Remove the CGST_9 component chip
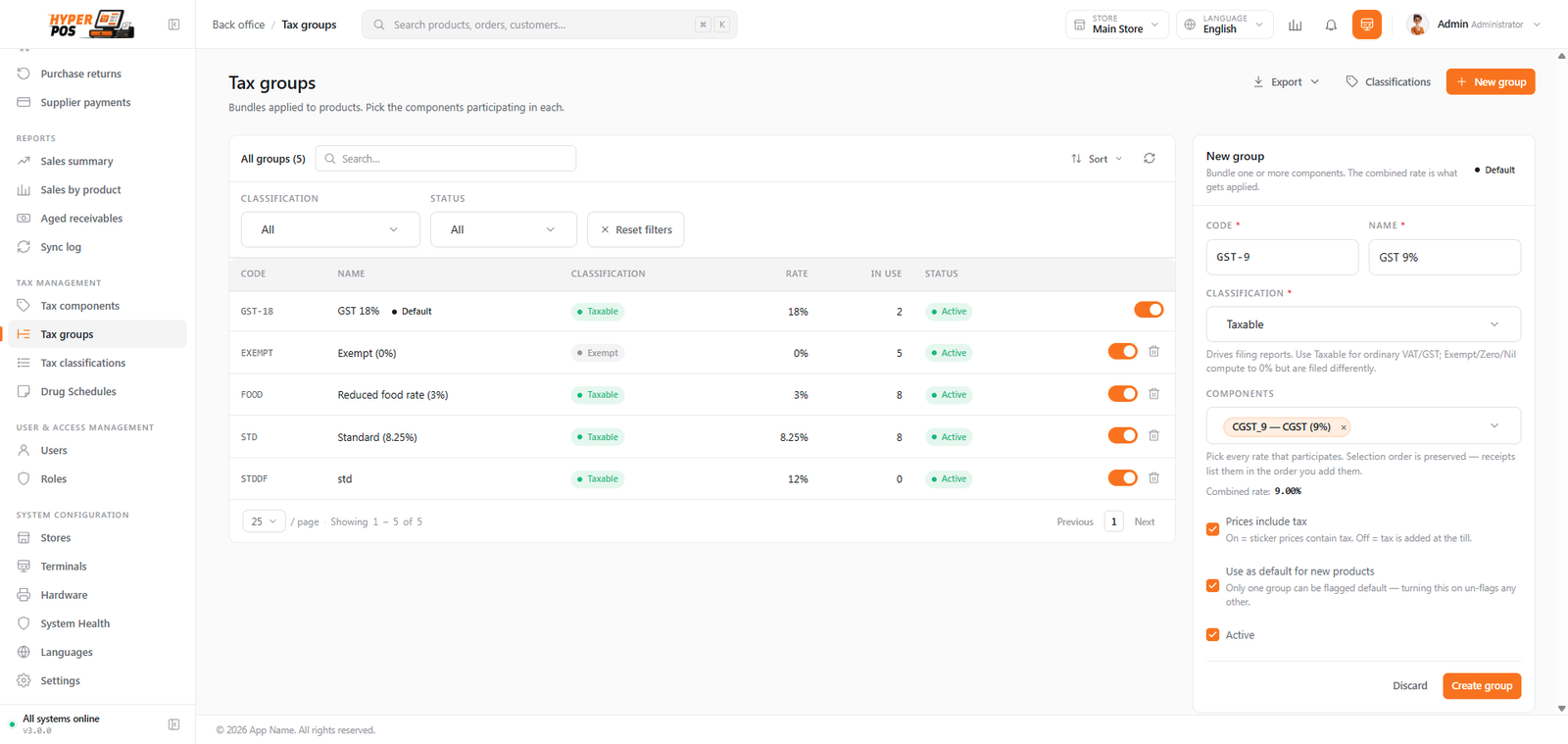This screenshot has height=744, width=1568. pos(1344,427)
